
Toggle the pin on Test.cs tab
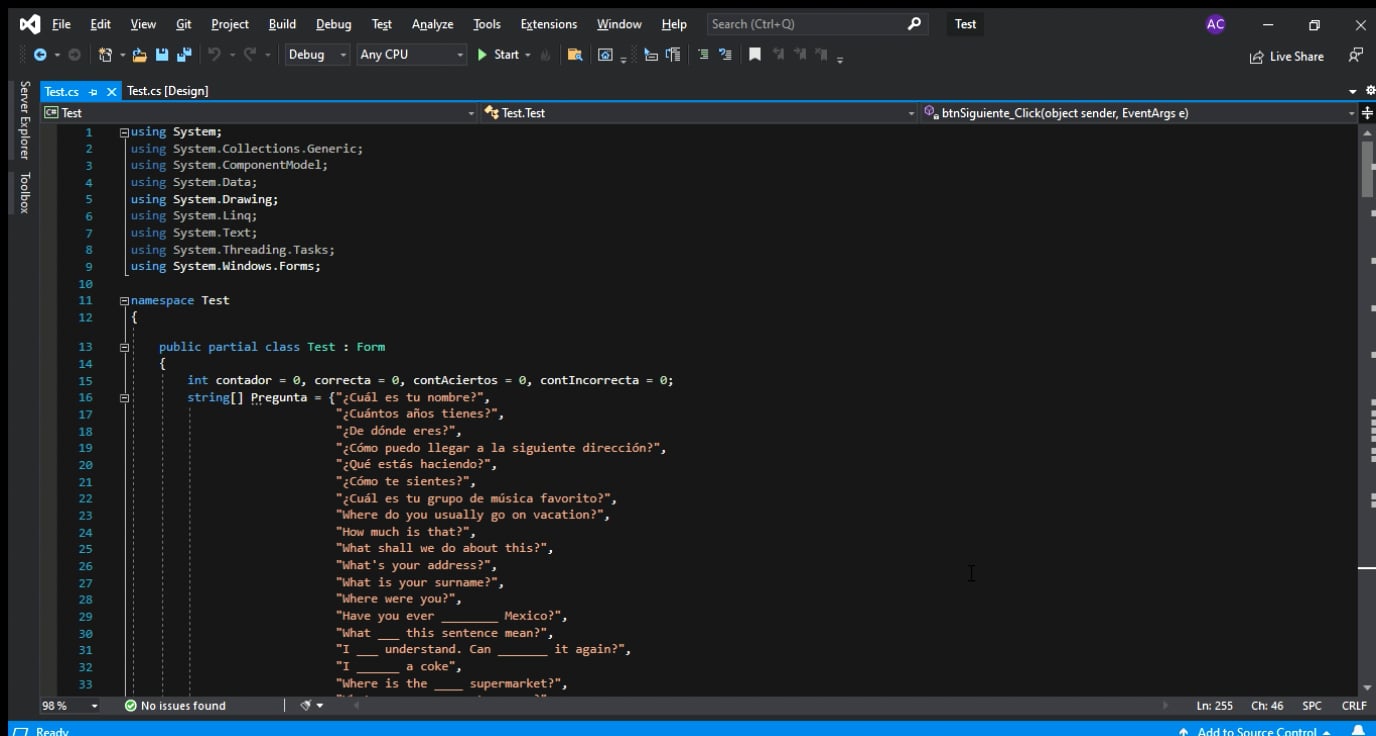click(93, 91)
